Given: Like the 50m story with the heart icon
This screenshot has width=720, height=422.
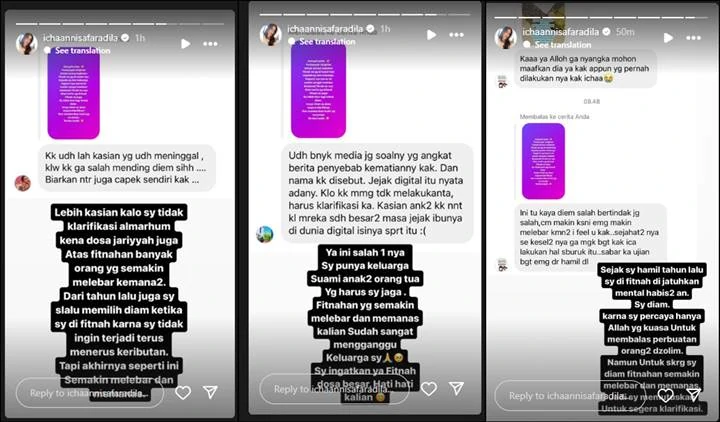Looking at the screenshot, I should [665, 395].
